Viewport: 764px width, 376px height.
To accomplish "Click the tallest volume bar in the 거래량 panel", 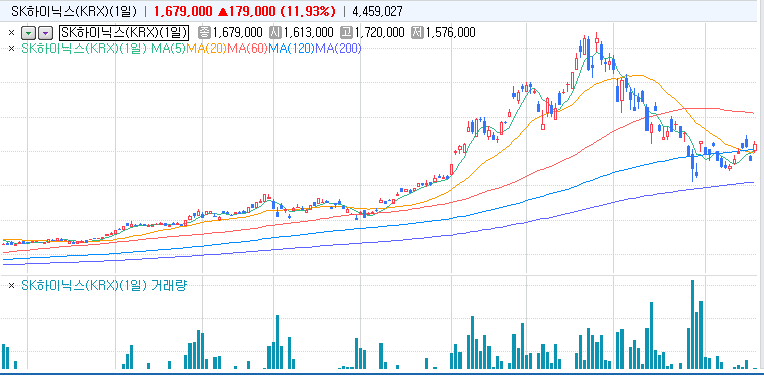I will coord(692,324).
